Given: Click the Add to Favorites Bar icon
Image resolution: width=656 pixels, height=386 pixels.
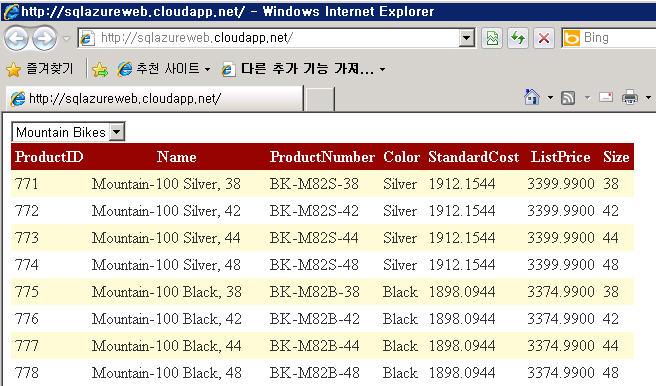Looking at the screenshot, I should coord(100,69).
